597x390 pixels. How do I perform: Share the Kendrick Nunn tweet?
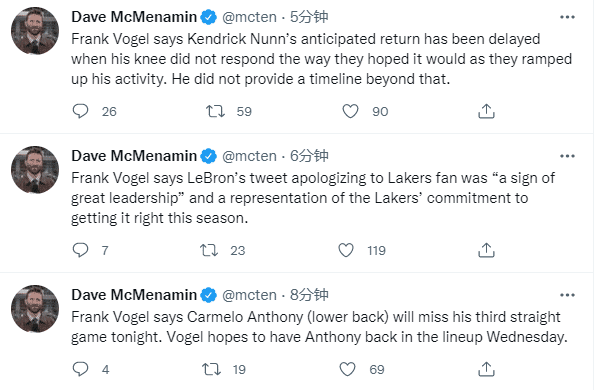point(486,111)
